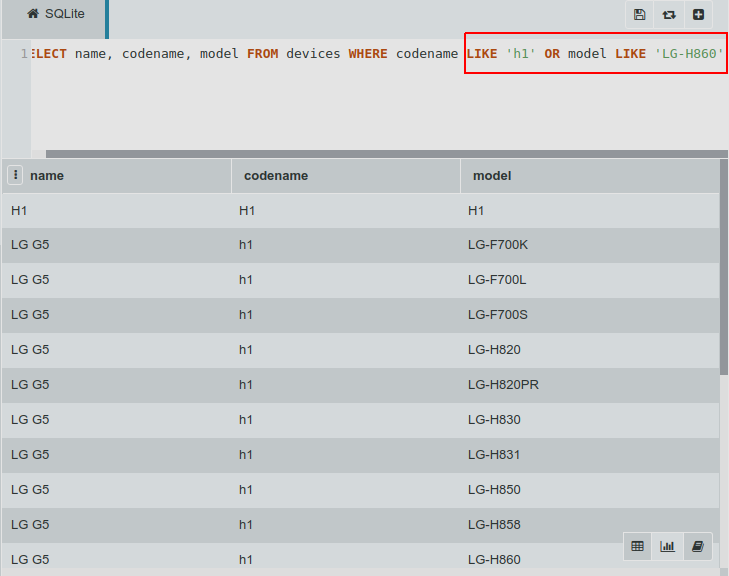Click the save query floppy icon

pos(639,15)
